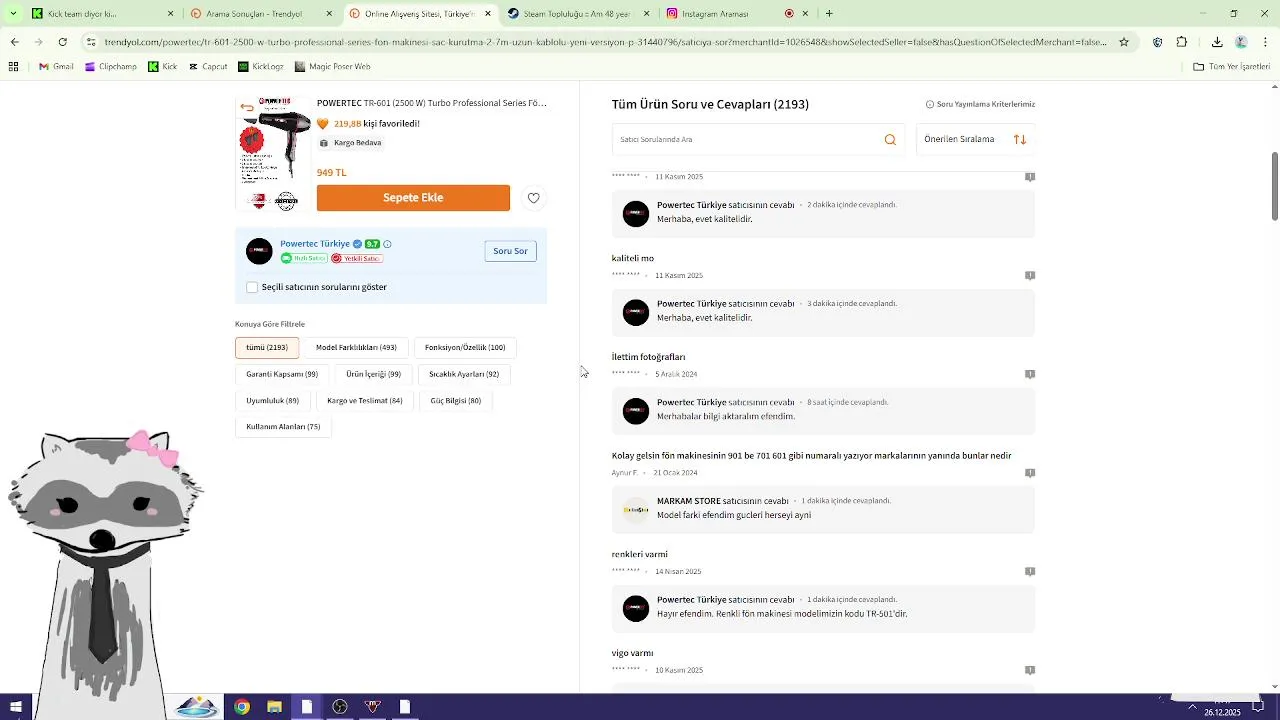Click the MARKAM STORE seller avatar
Screen dimensions: 1280x720
coord(636,510)
